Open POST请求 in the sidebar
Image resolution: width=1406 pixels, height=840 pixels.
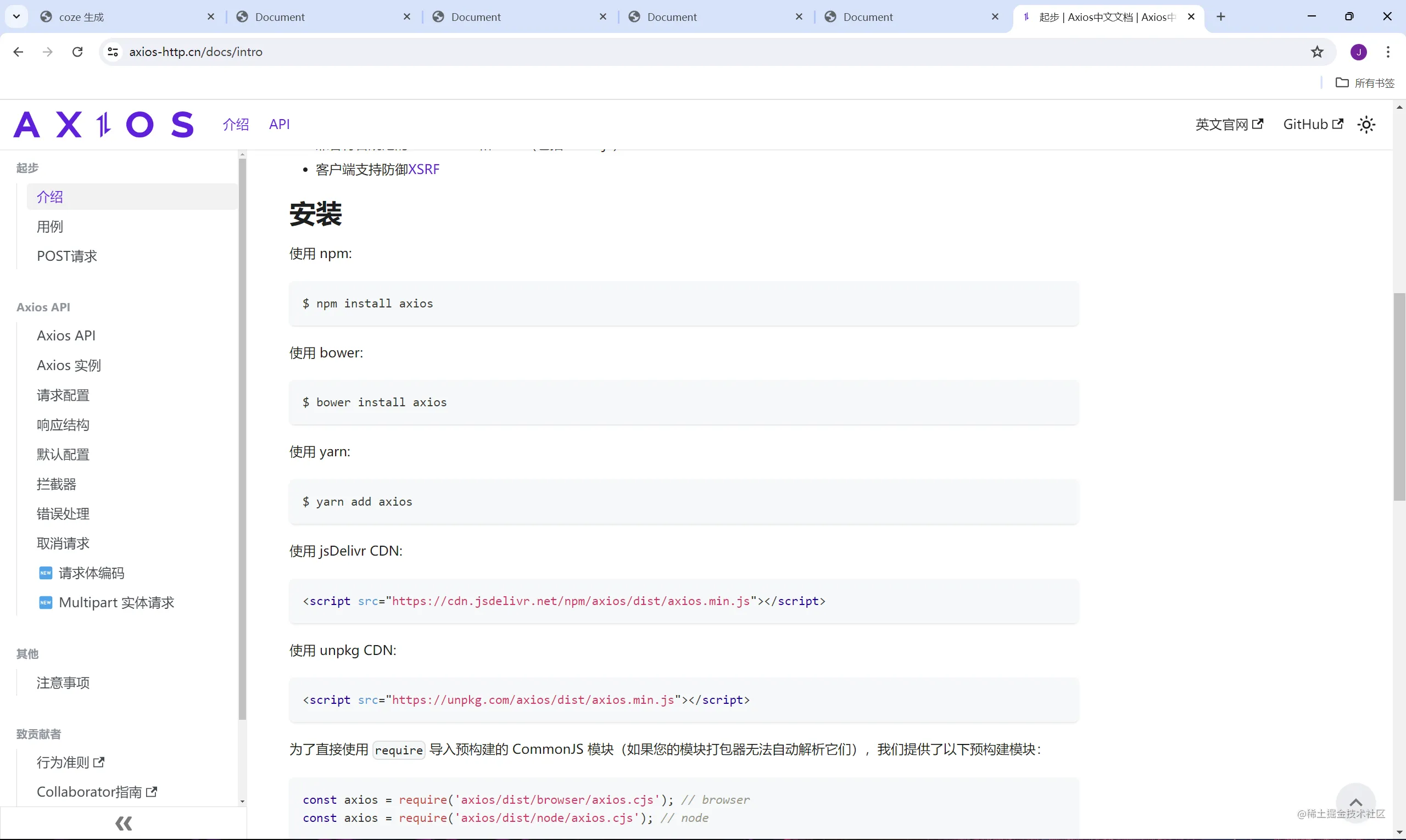click(x=67, y=256)
